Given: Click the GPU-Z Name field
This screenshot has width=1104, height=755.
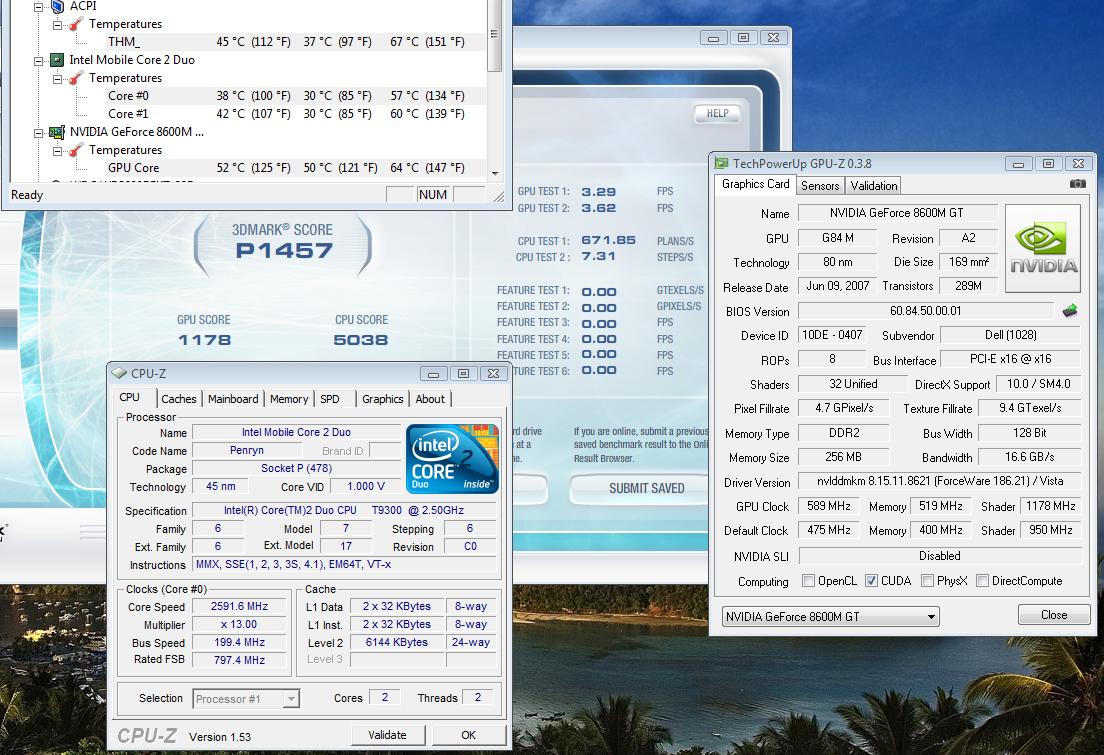Looking at the screenshot, I should pyautogui.click(x=897, y=213).
